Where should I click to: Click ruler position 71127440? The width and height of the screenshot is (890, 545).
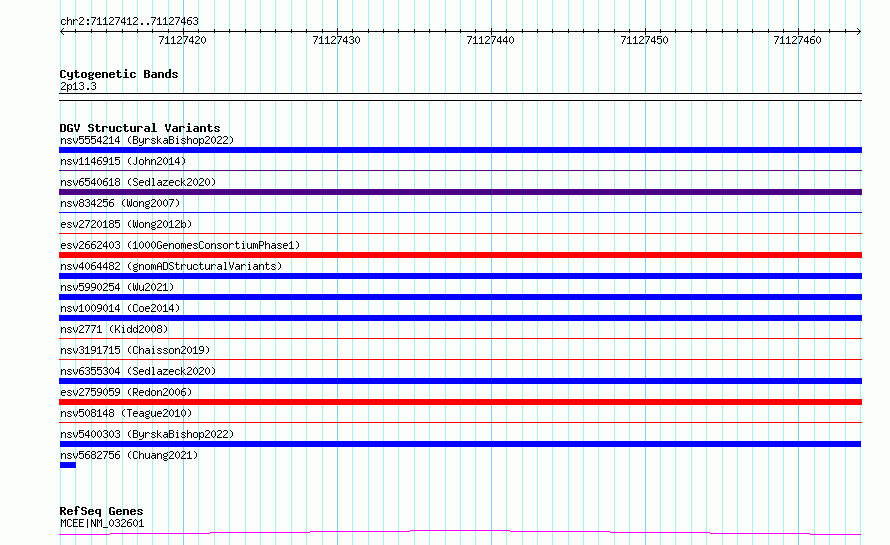click(490, 40)
